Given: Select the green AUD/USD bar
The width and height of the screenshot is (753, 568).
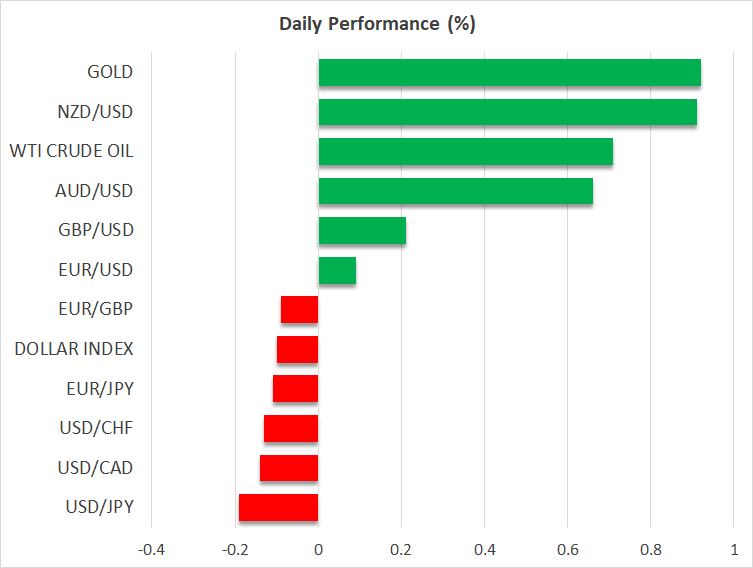Looking at the screenshot, I should pos(455,191).
